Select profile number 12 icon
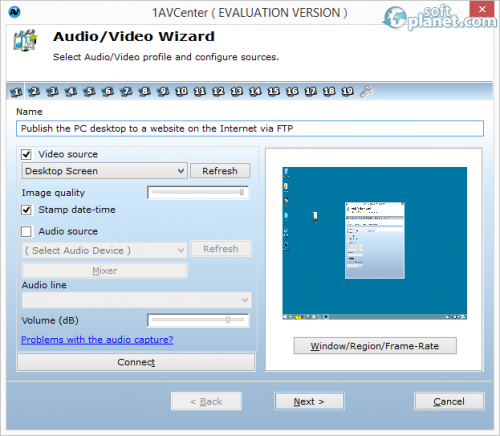Screen dimensions: 500x436 pyautogui.click(x=218, y=91)
